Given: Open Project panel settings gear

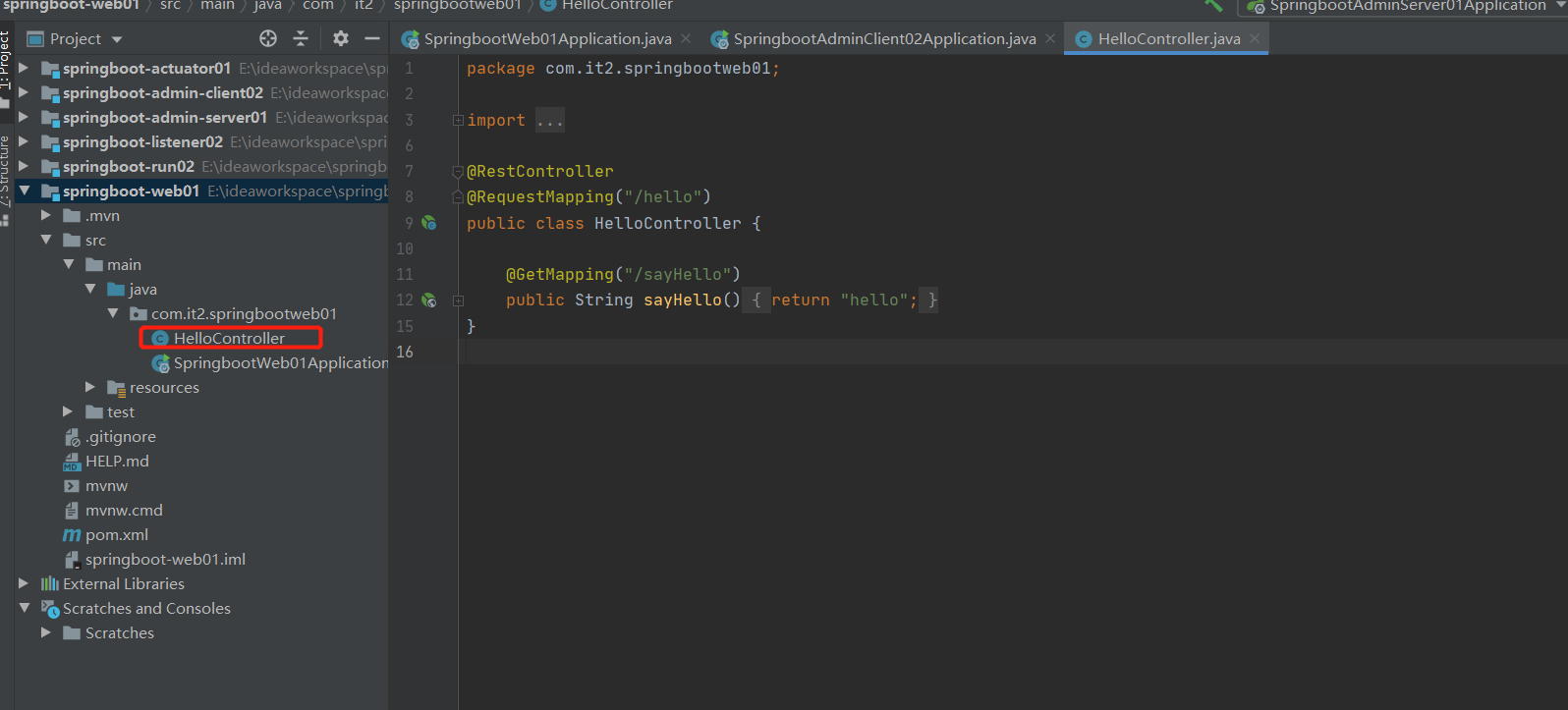Looking at the screenshot, I should (341, 38).
